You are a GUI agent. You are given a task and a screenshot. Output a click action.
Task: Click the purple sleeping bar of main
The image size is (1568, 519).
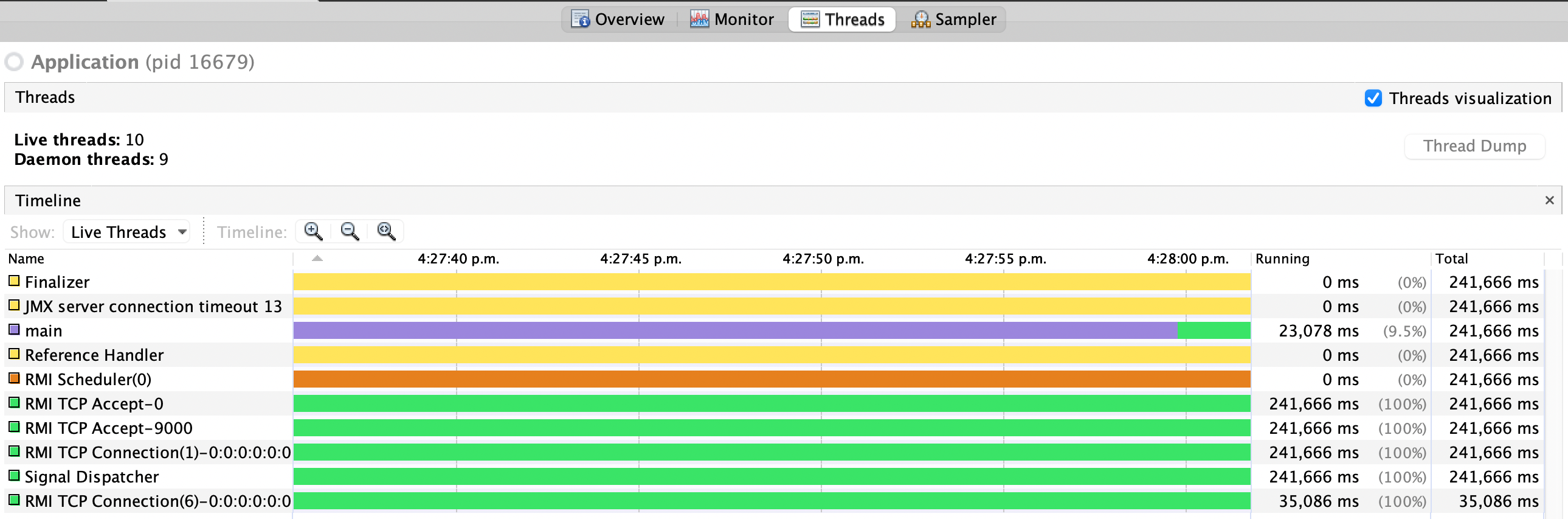735,330
